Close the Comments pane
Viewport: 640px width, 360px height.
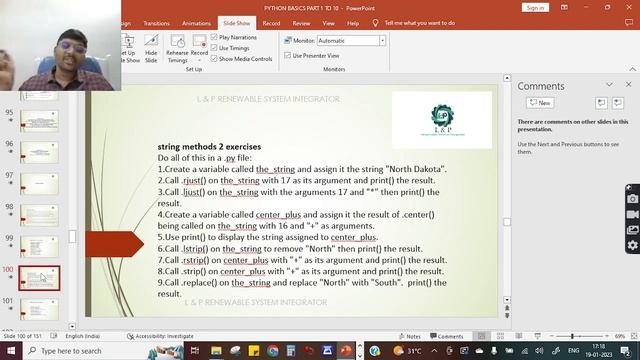point(629,84)
